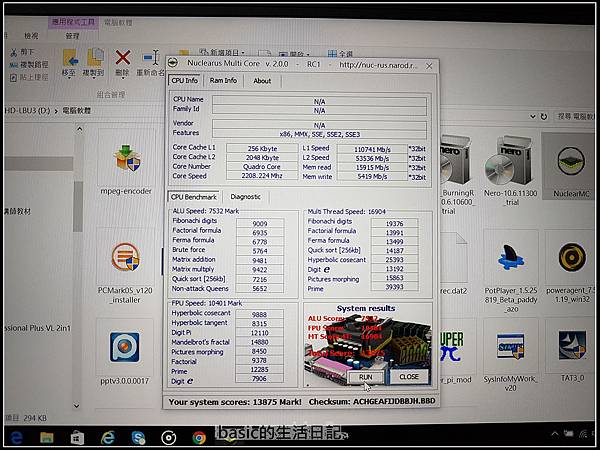This screenshot has width=600, height=450.
Task: Select the TAT3_0 file icon
Action: (572, 346)
